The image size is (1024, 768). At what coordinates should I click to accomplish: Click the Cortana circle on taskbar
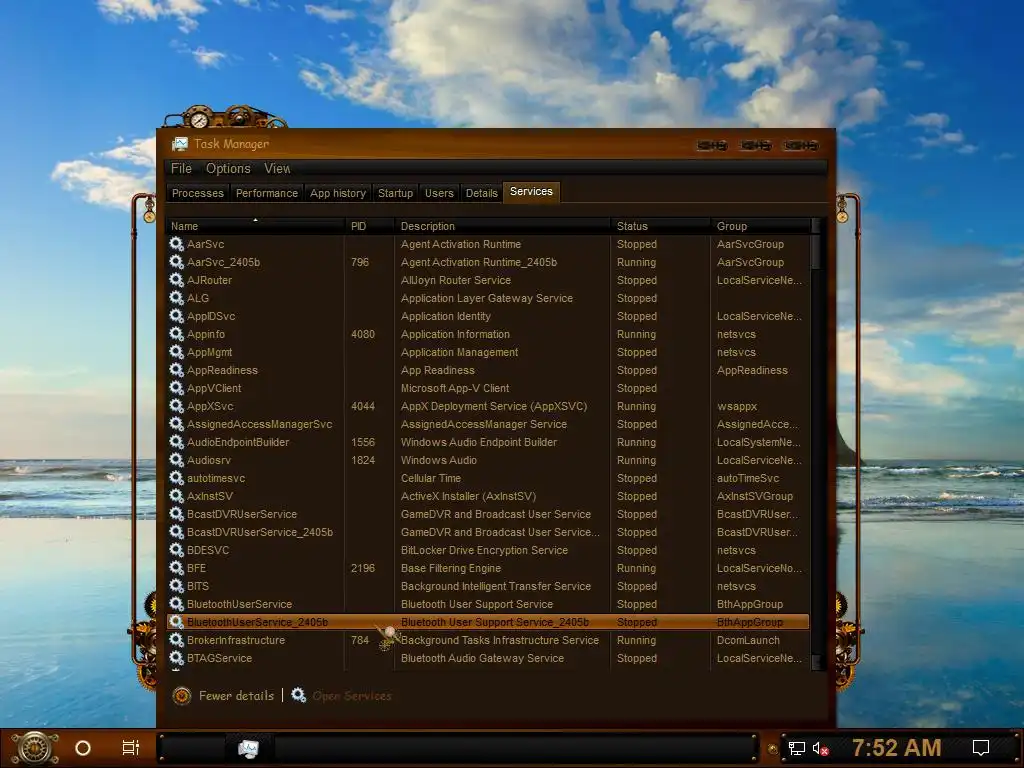click(x=83, y=748)
